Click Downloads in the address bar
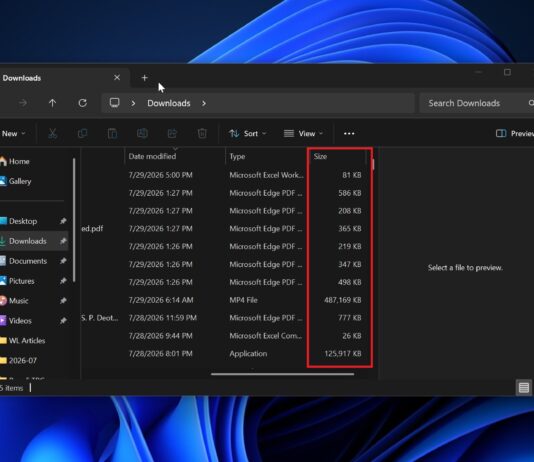The image size is (534, 462). click(169, 103)
